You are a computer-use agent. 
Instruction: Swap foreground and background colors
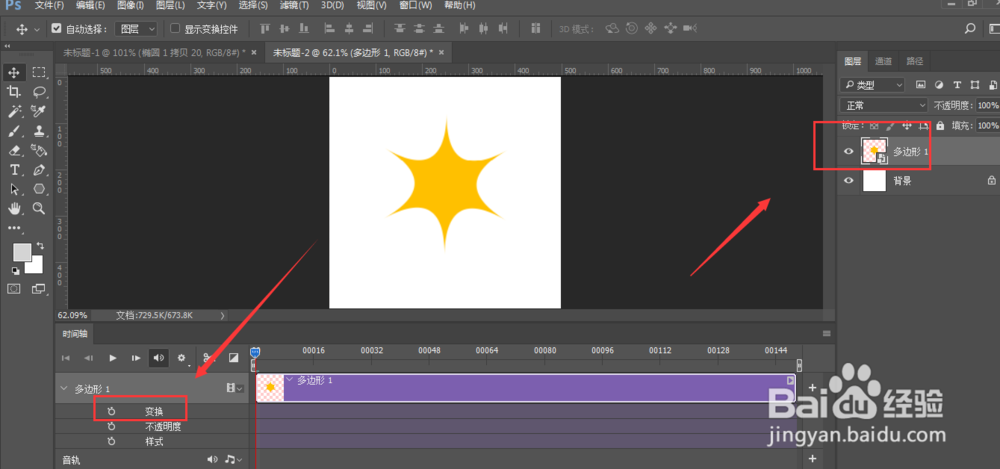click(40, 245)
